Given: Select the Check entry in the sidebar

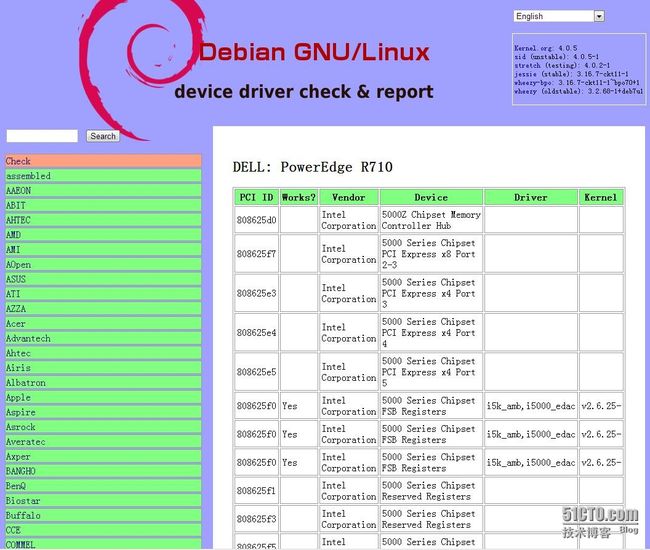Looking at the screenshot, I should tap(103, 161).
